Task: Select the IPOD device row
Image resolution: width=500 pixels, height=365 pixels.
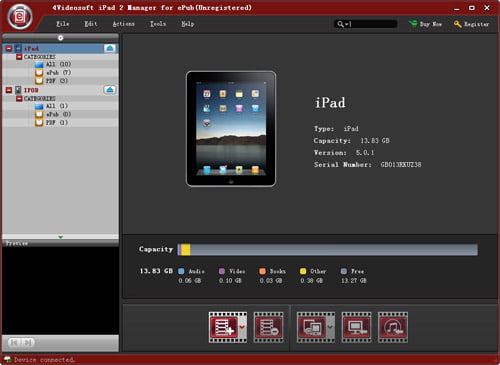Action: point(60,90)
